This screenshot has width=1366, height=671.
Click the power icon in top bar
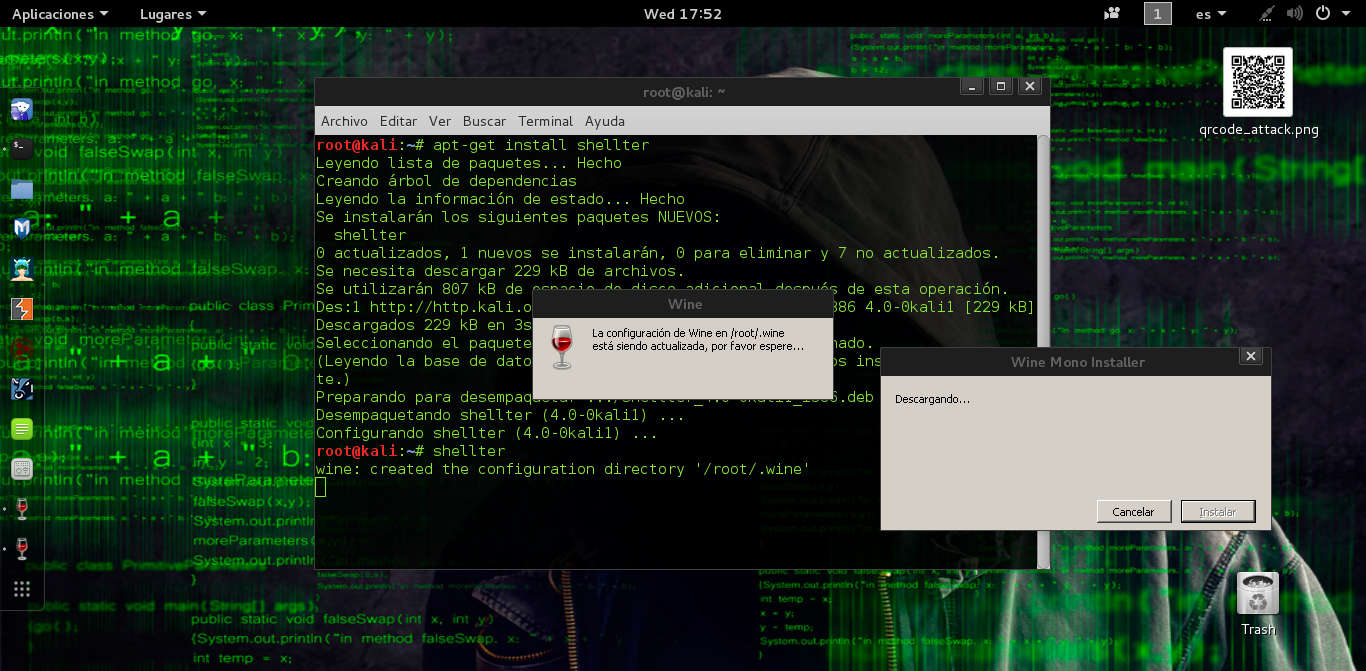(x=1323, y=14)
